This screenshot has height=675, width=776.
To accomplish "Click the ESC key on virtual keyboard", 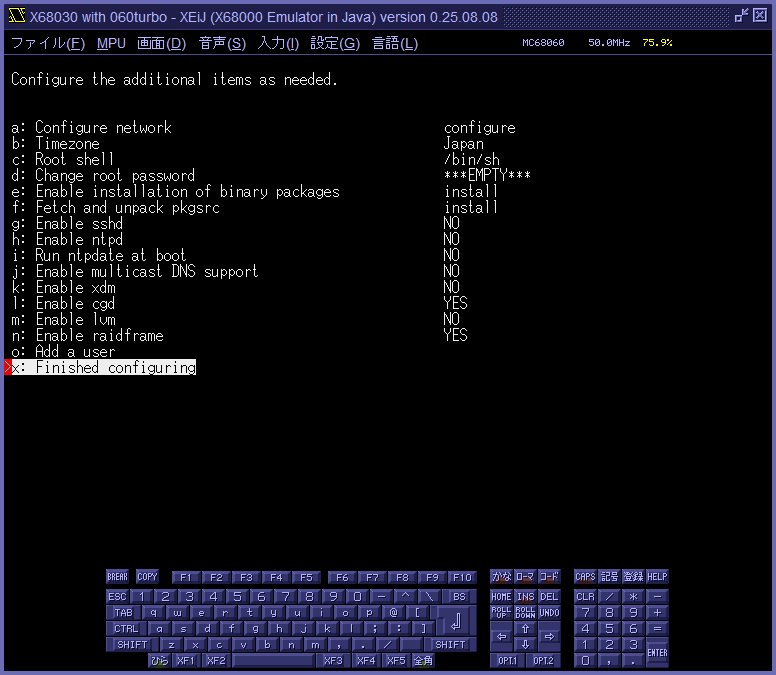I will coord(118,596).
